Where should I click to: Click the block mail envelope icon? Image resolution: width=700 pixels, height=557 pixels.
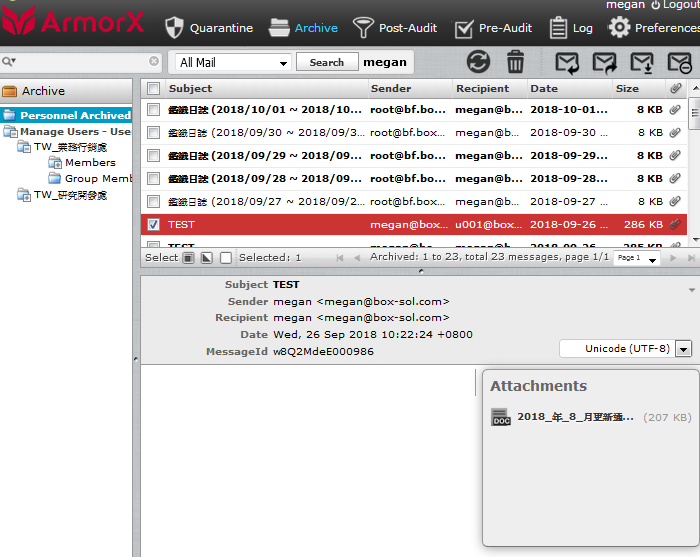click(x=679, y=62)
